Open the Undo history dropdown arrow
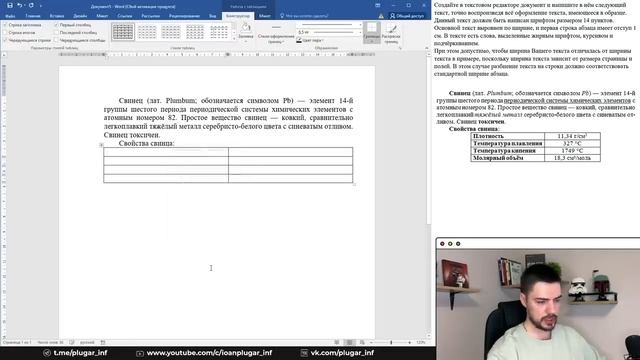 pos(24,6)
